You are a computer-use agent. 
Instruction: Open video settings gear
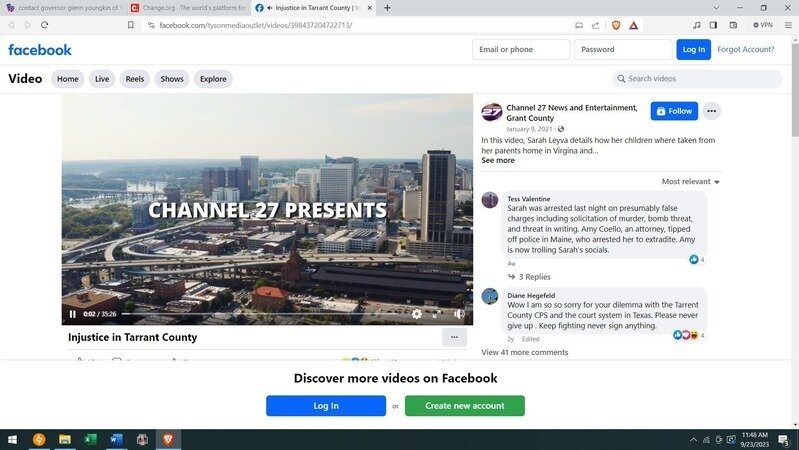click(417, 314)
